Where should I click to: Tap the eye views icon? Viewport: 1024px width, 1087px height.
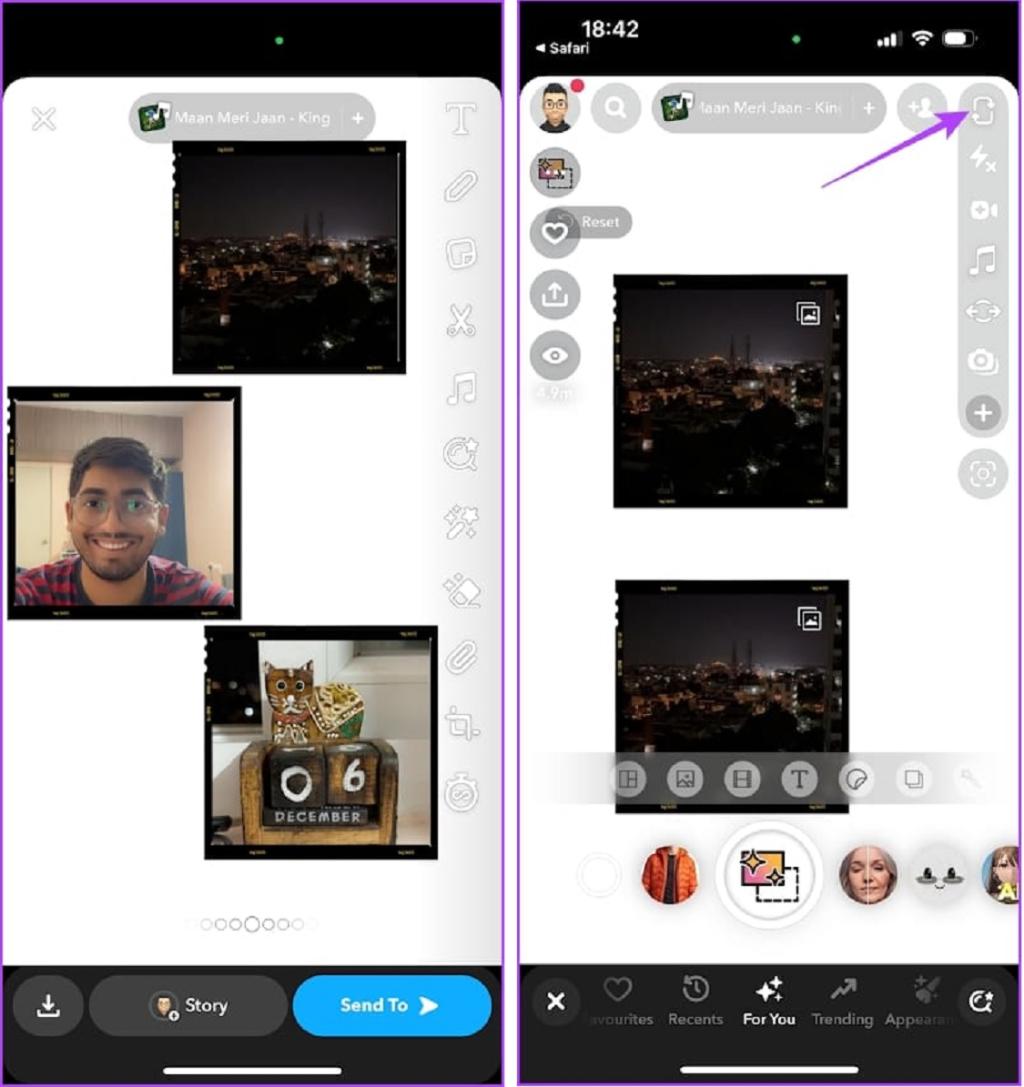[x=555, y=356]
